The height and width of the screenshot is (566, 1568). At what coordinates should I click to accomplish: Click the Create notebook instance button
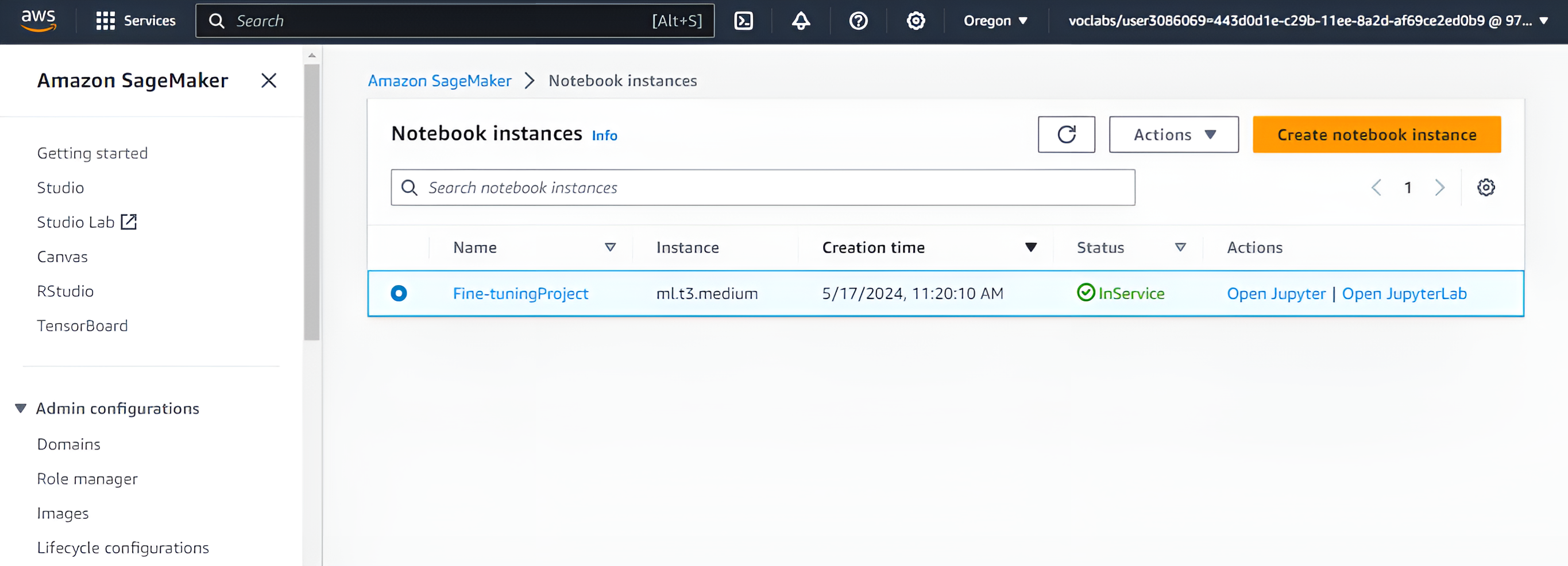coord(1376,134)
